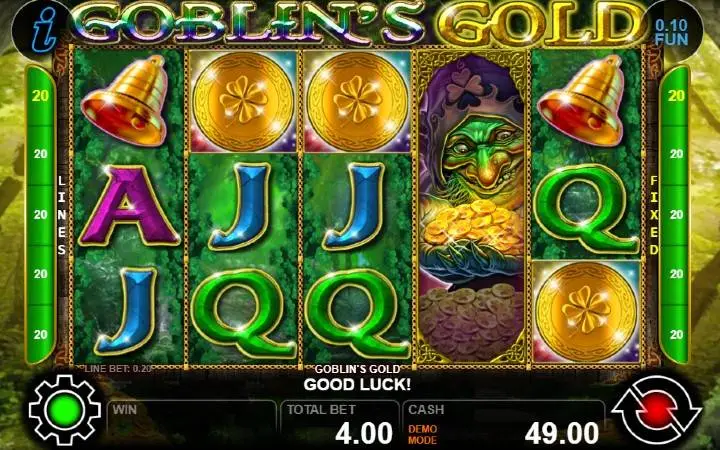Click the clover coin at fifth reel bottom
720x450 pixels.
pos(586,311)
